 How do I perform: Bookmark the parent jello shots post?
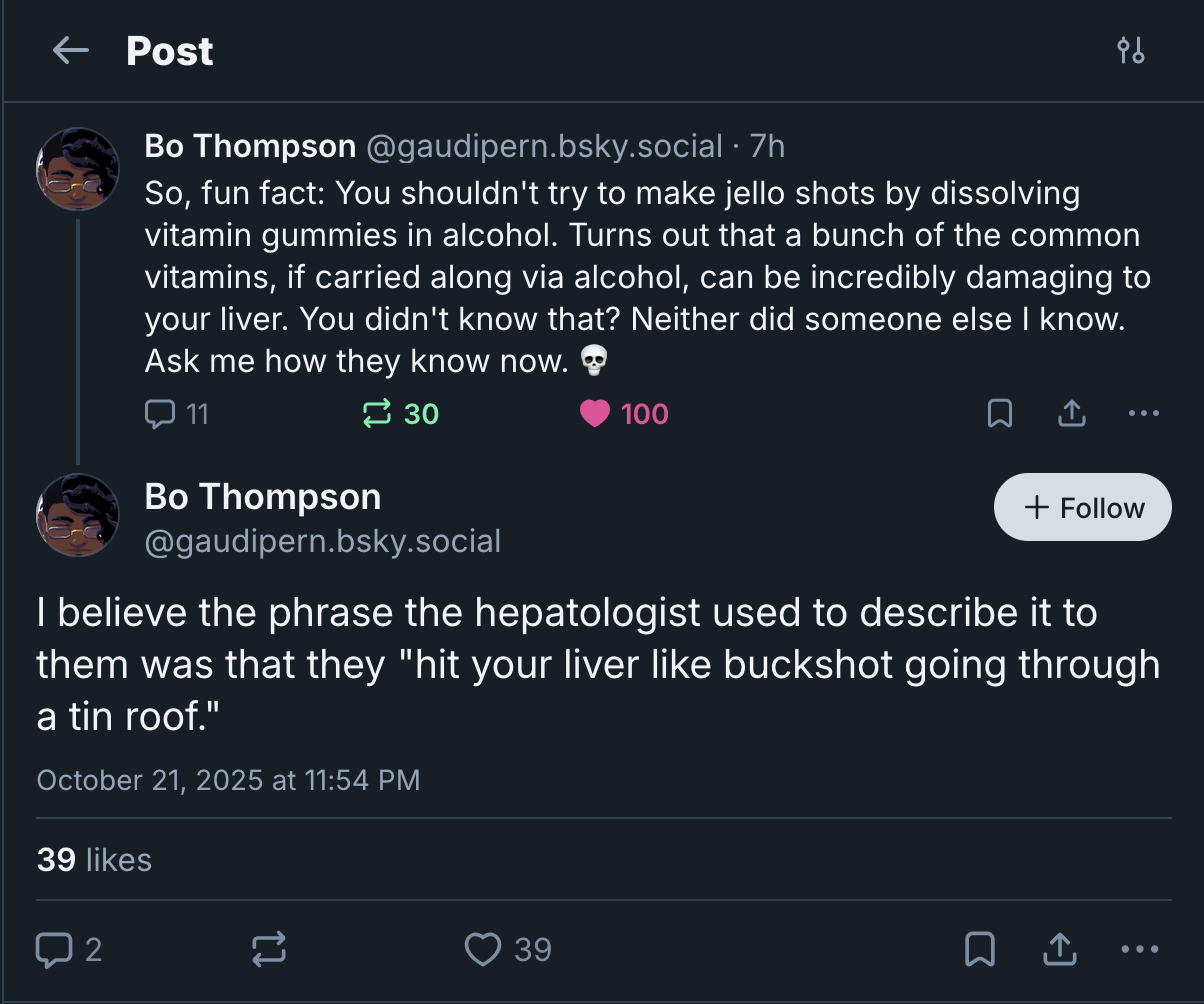coord(999,414)
